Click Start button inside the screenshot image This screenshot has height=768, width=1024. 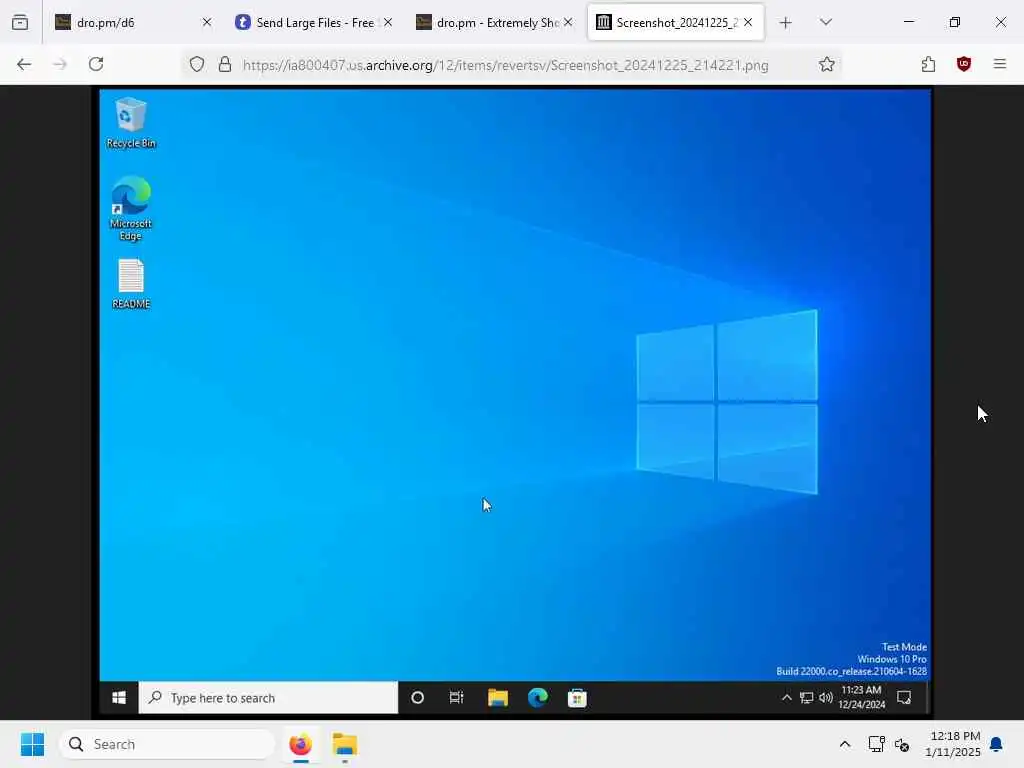click(x=119, y=697)
